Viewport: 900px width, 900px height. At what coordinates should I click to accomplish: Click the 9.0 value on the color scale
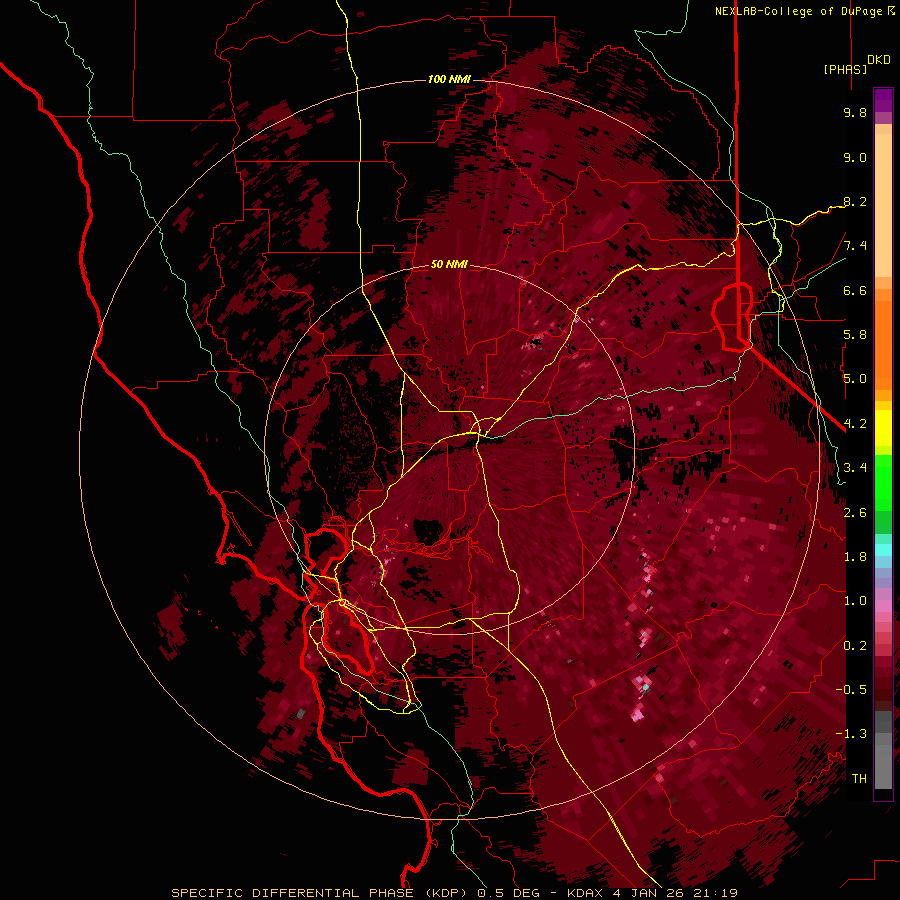855,157
